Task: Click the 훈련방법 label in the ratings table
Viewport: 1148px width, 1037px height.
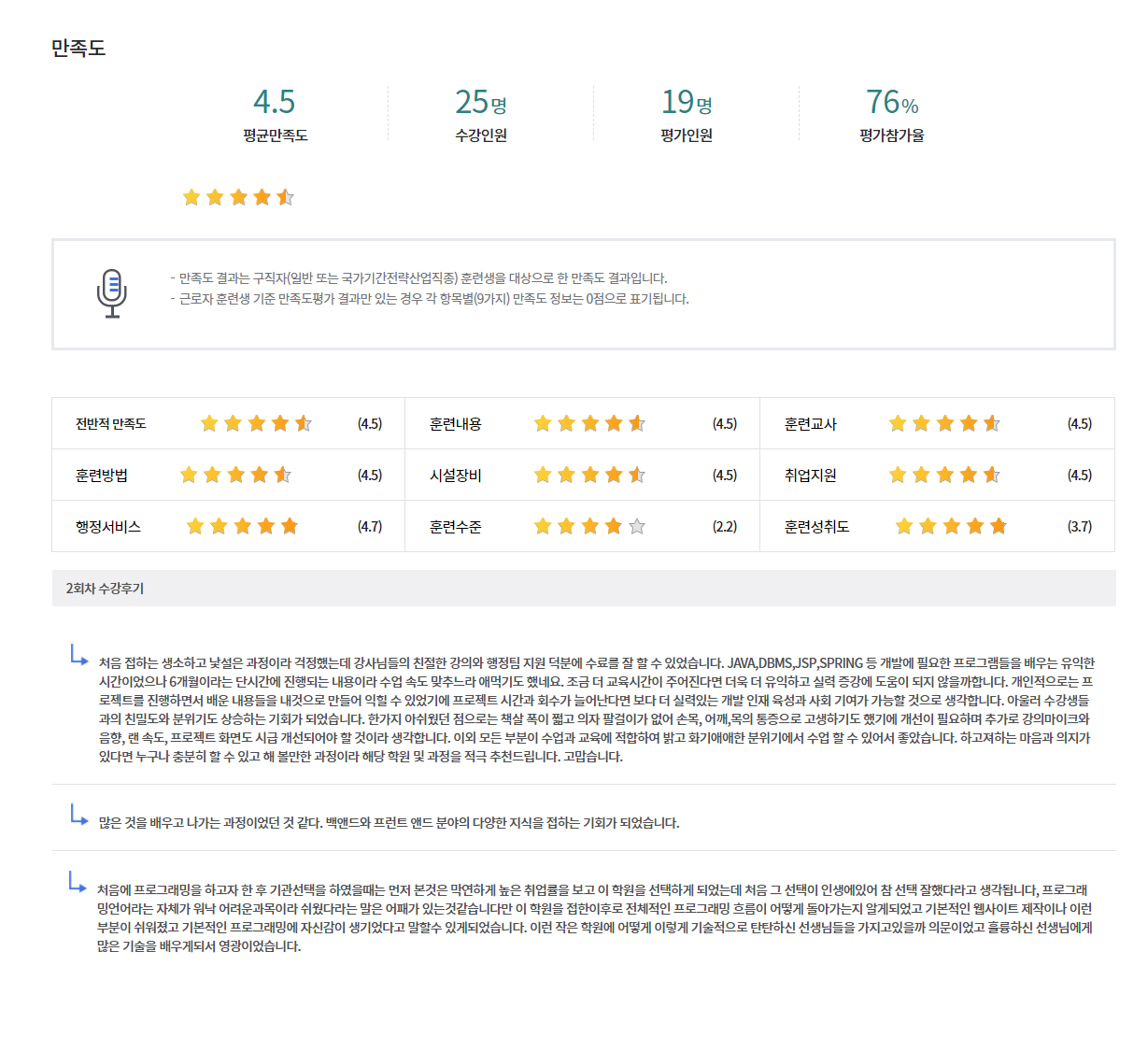Action: click(x=102, y=476)
